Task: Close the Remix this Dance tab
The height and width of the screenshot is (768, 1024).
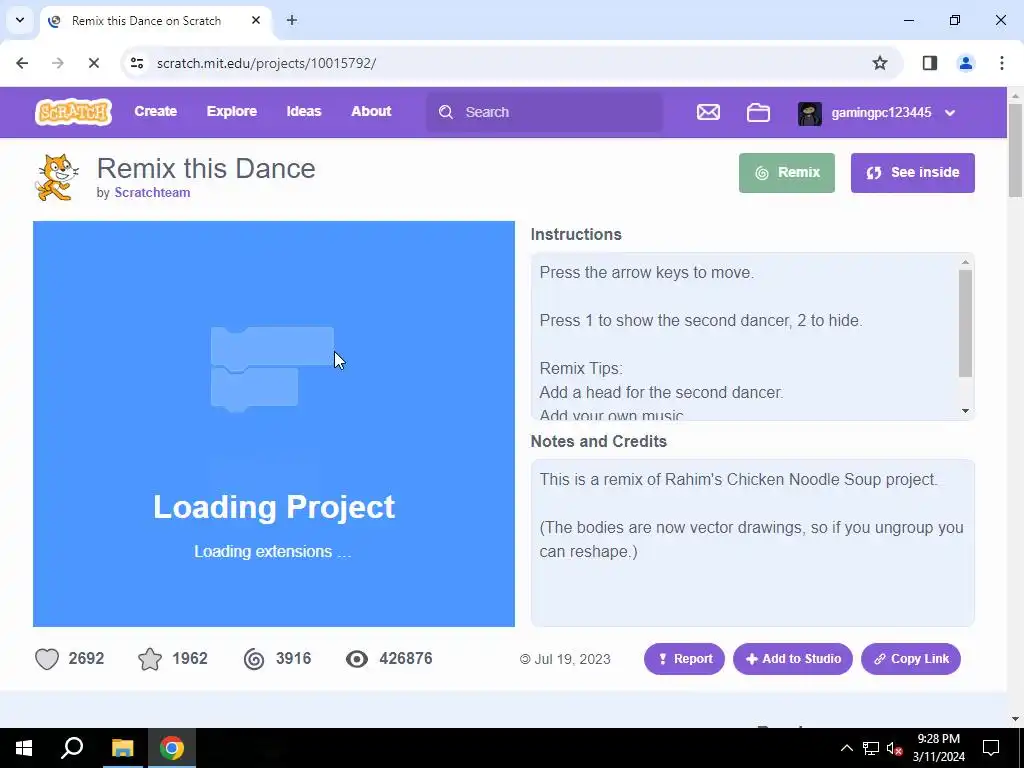Action: pyautogui.click(x=256, y=20)
